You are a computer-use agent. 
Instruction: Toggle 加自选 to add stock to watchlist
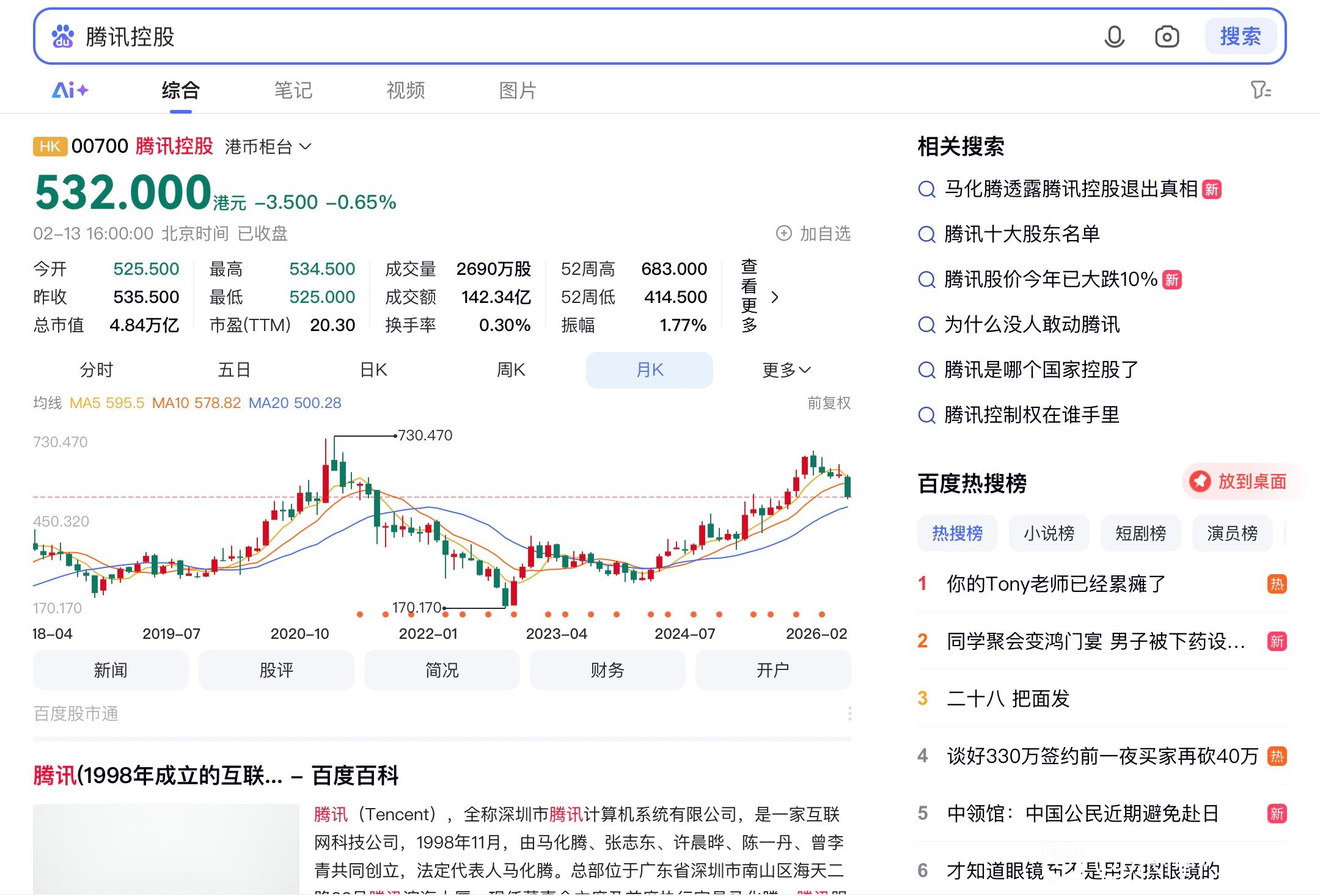point(813,233)
